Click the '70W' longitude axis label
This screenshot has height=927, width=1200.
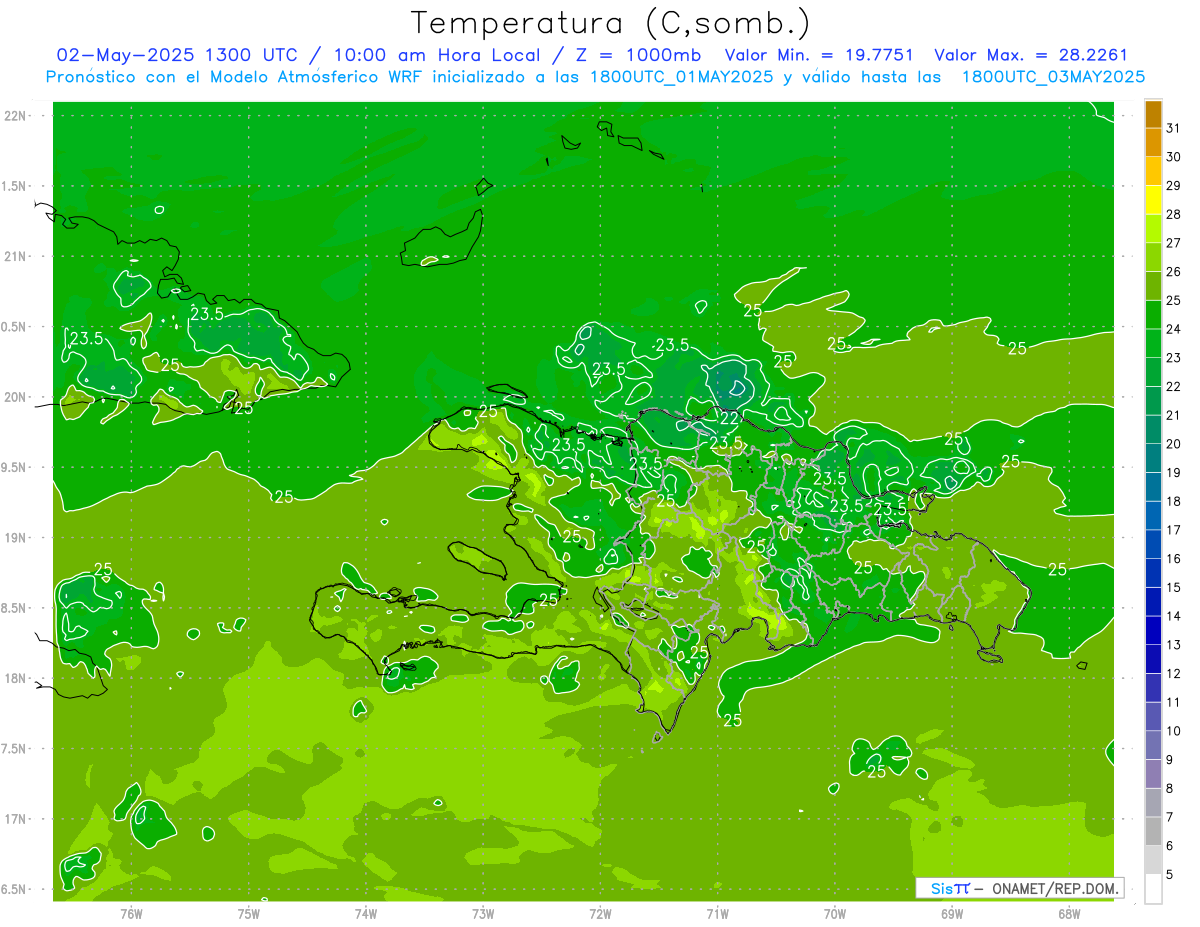pos(835,913)
